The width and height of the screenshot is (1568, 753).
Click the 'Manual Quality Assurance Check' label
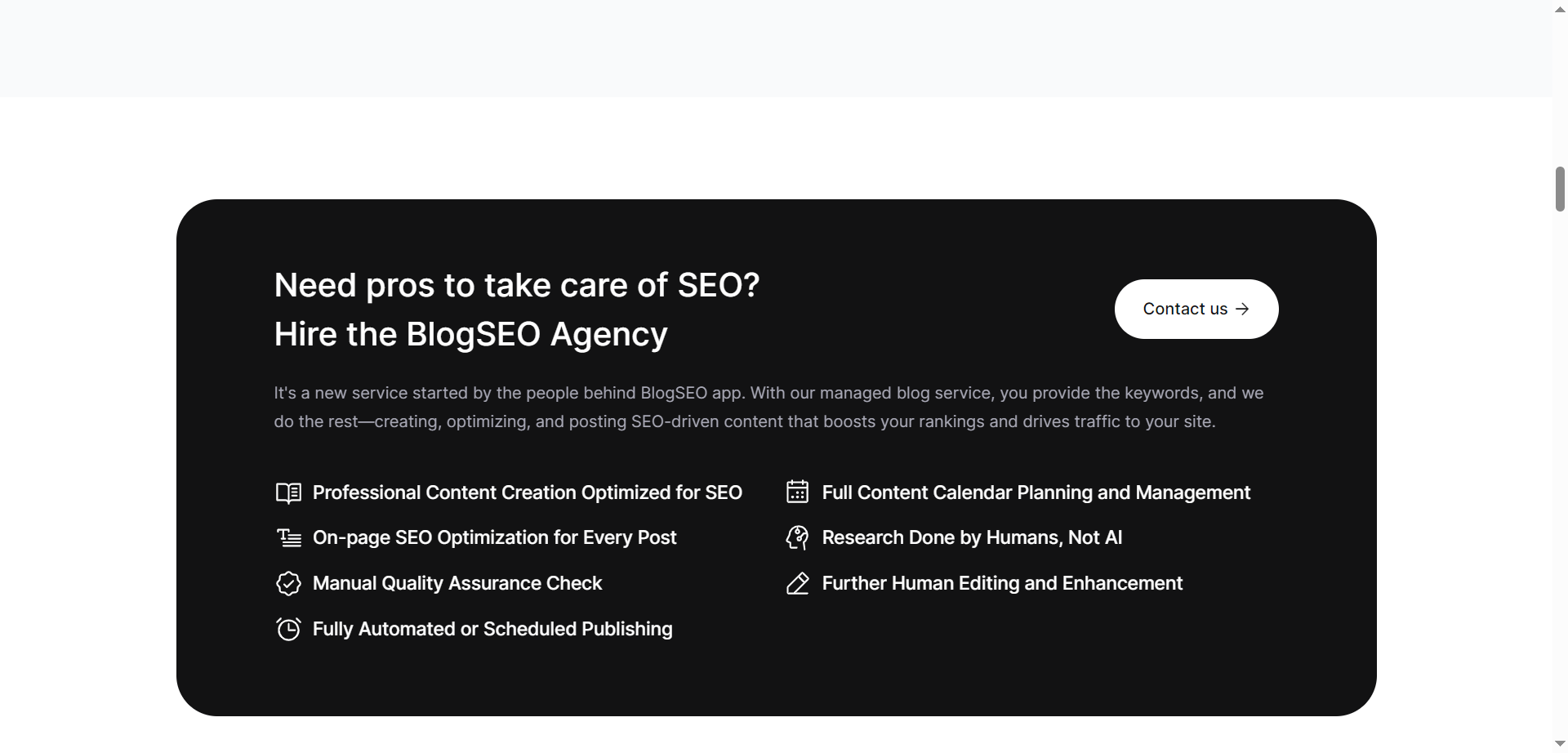(457, 583)
